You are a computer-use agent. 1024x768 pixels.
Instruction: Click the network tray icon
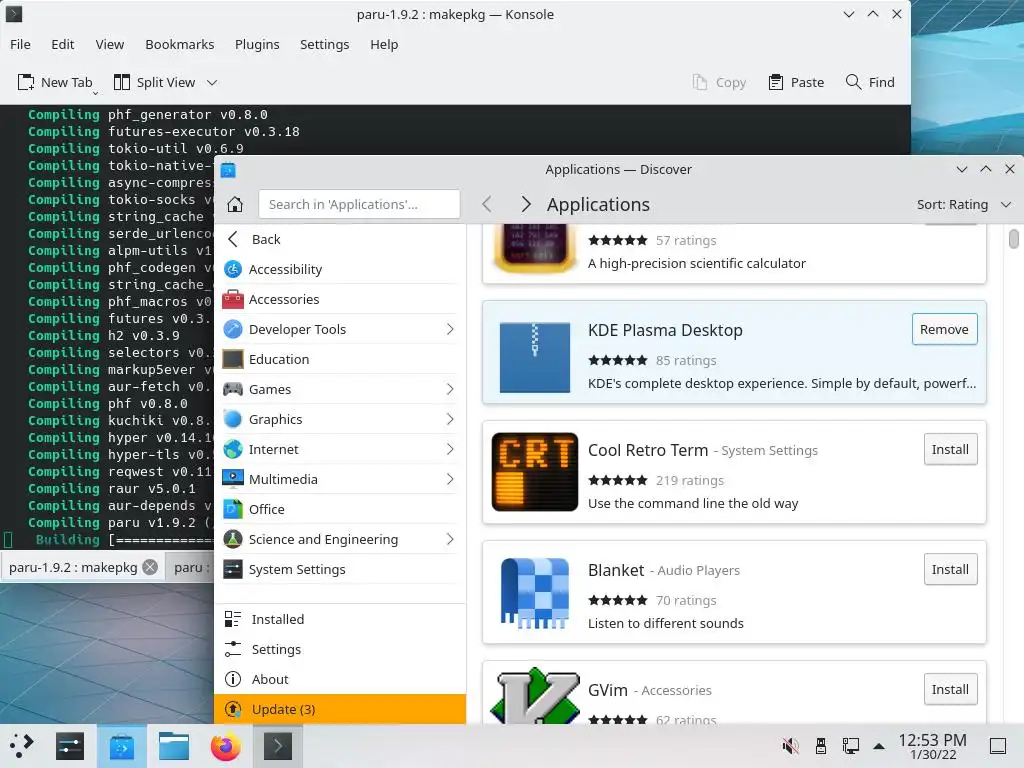[850, 746]
